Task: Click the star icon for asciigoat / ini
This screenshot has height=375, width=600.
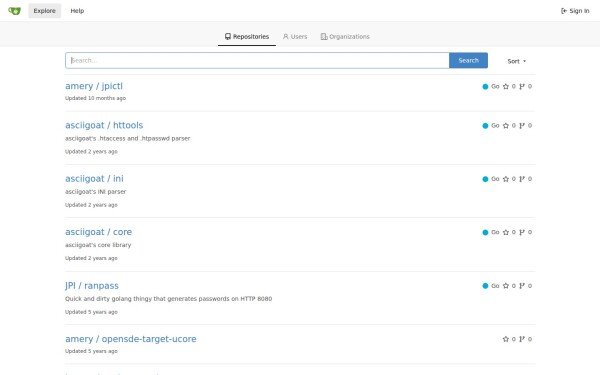Action: point(505,179)
